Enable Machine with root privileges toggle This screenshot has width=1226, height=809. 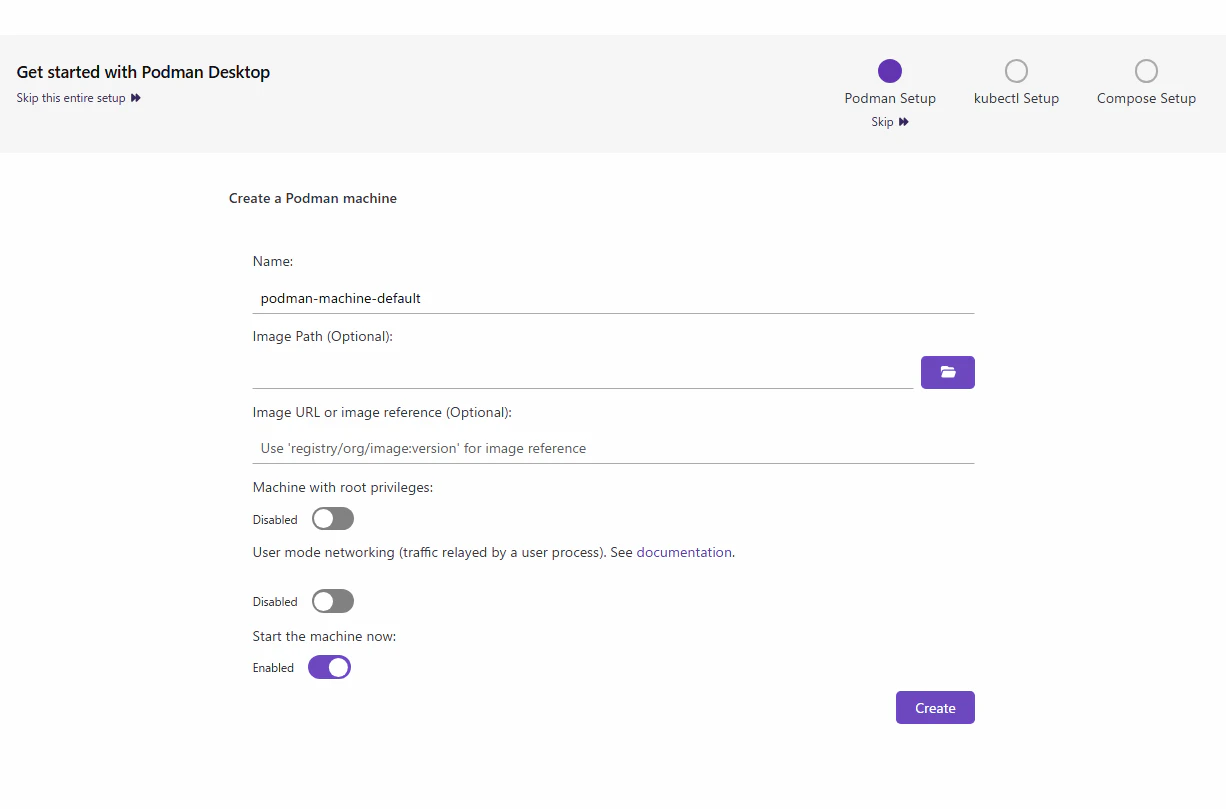[333, 519]
